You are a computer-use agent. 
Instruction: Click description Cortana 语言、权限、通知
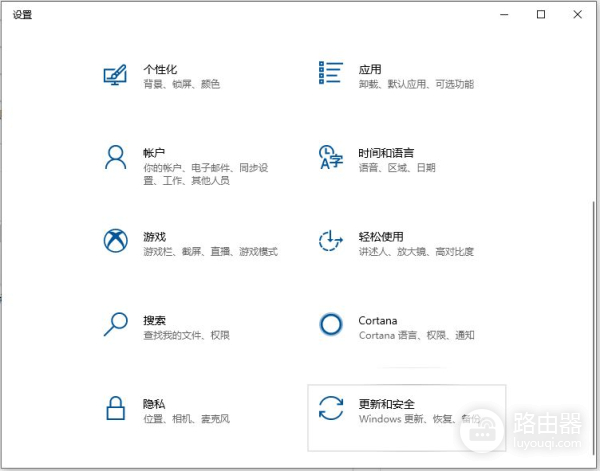tap(416, 335)
